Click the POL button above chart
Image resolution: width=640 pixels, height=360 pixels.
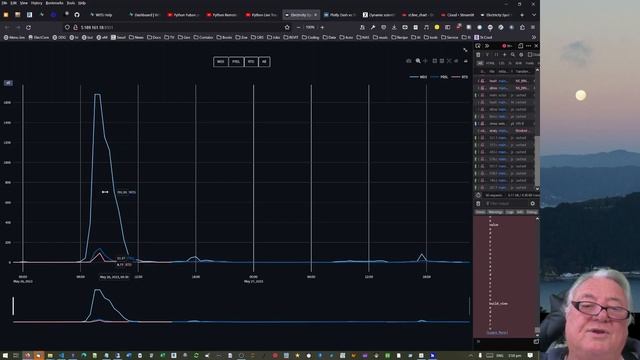point(236,62)
